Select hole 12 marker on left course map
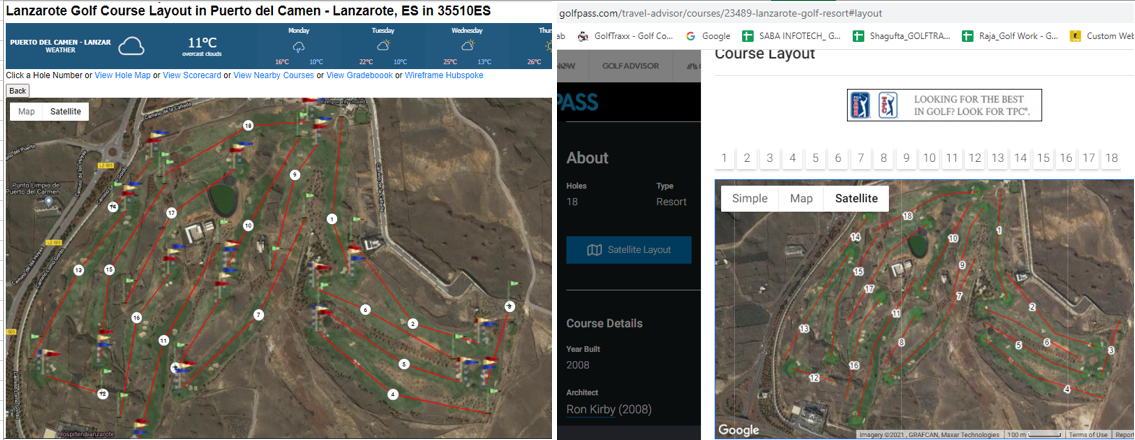 coord(104,394)
